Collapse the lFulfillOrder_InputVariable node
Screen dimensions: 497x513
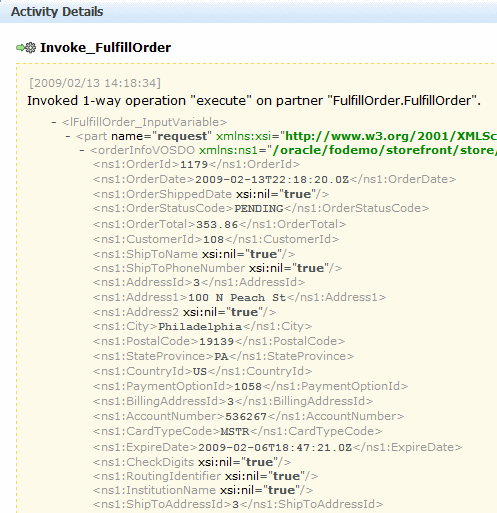pos(54,123)
